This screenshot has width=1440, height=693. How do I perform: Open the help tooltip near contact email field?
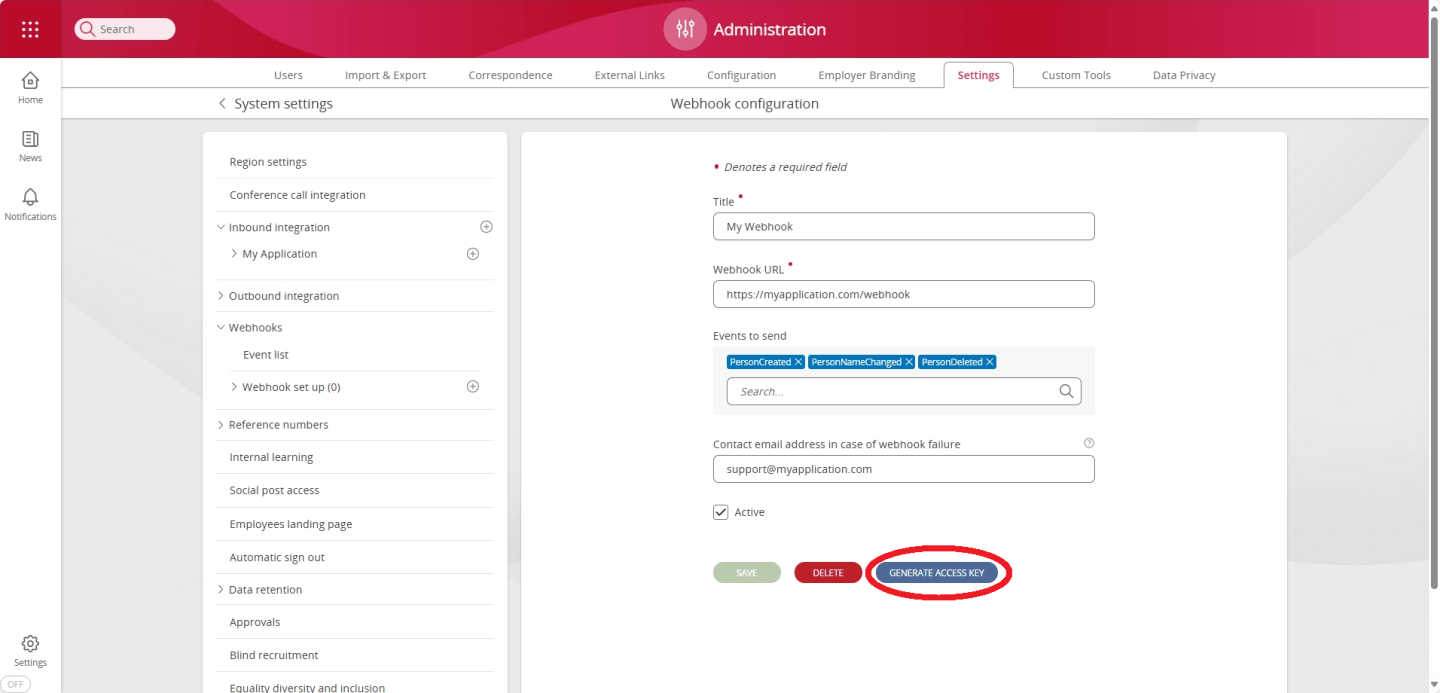(1089, 442)
